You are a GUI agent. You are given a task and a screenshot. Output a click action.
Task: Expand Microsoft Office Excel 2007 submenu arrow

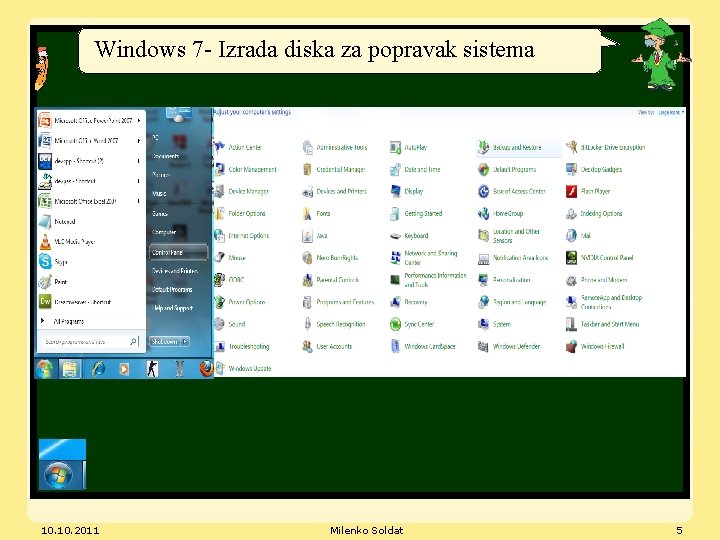139,201
